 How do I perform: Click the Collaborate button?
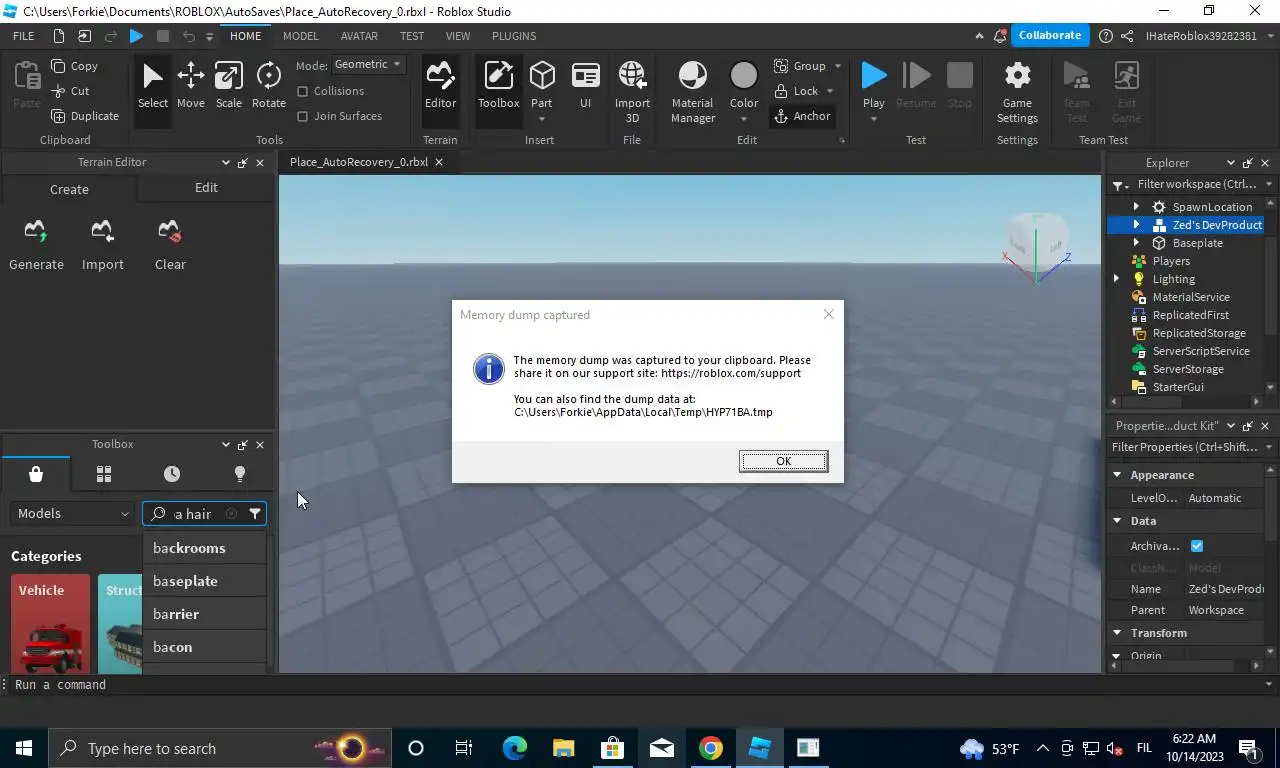pos(1050,35)
